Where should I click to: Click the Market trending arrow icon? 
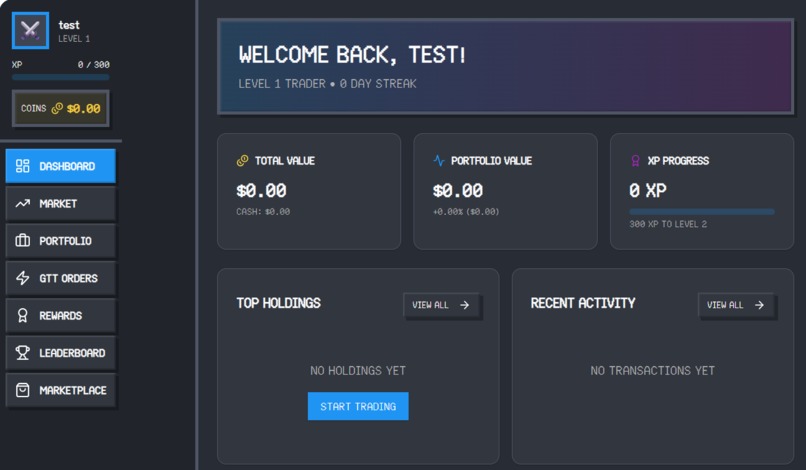[x=23, y=204]
